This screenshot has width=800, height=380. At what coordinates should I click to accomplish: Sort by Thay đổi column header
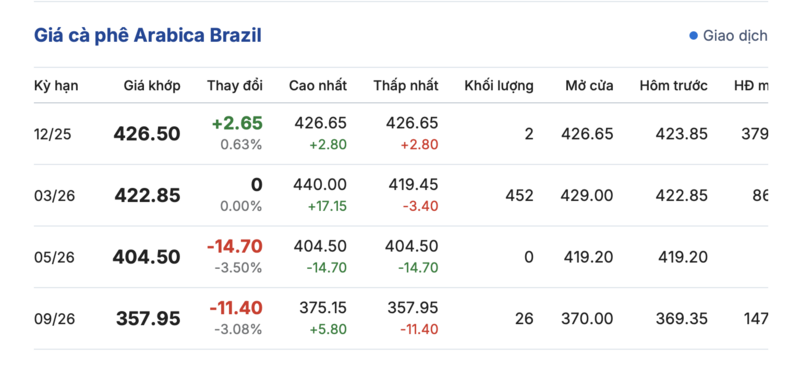235,86
